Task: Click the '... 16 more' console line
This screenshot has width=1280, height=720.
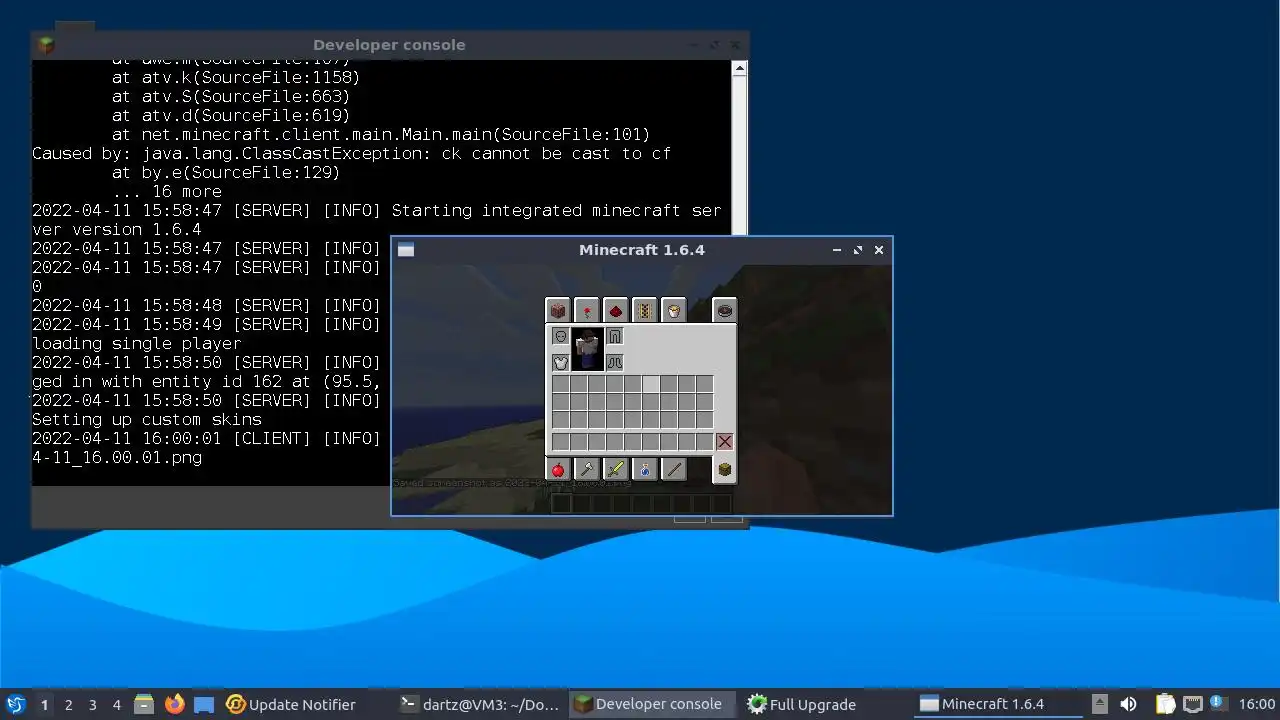Action: (x=167, y=192)
